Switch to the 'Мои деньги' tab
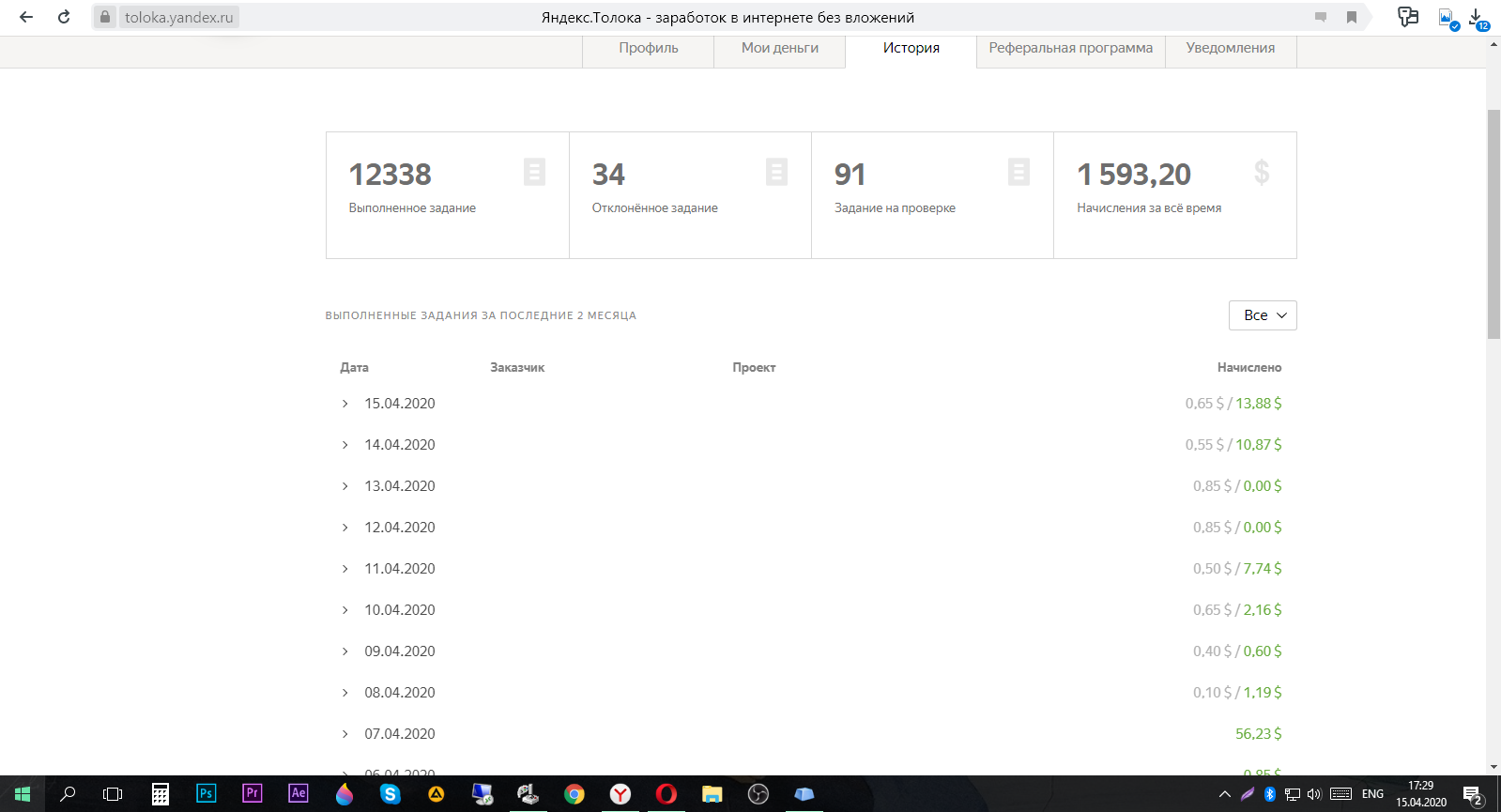This screenshot has height=812, width=1501. pyautogui.click(x=779, y=48)
